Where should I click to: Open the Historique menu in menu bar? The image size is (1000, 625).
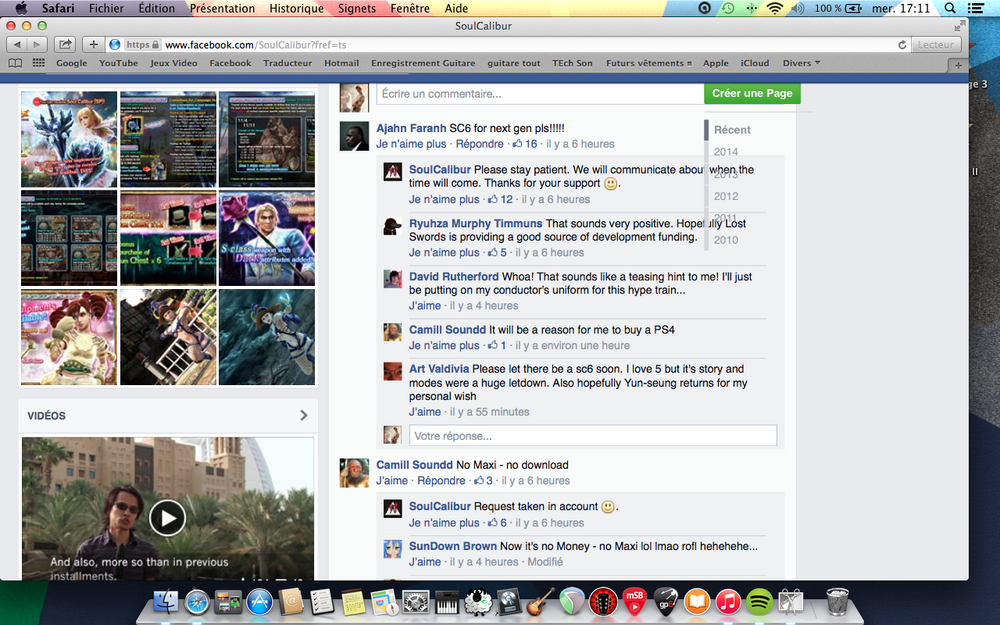[x=297, y=8]
